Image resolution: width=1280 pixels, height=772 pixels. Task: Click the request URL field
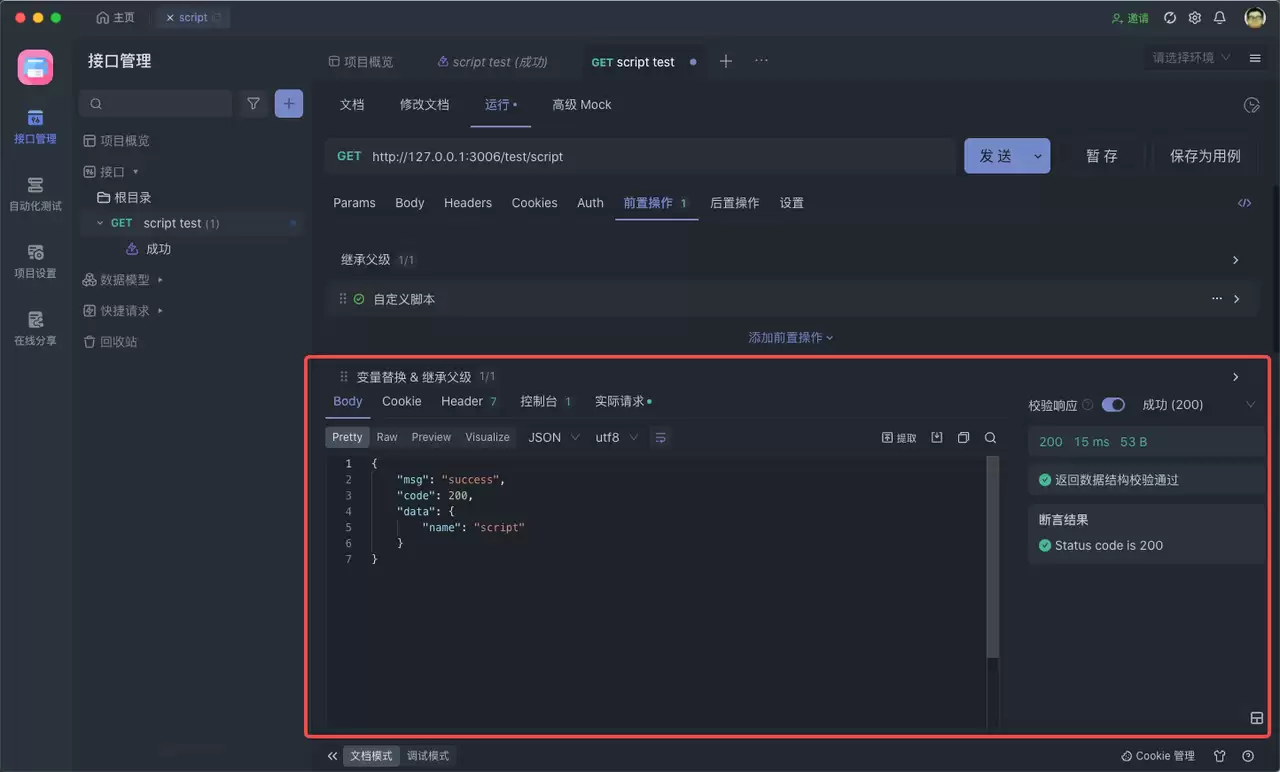pos(640,156)
